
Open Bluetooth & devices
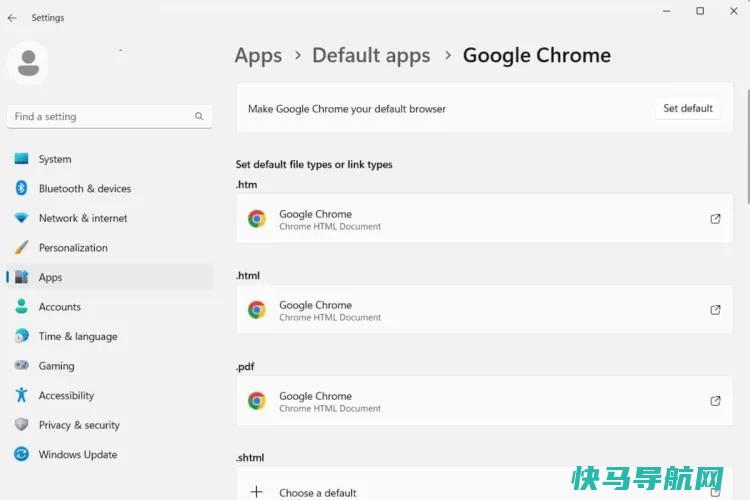(110, 189)
